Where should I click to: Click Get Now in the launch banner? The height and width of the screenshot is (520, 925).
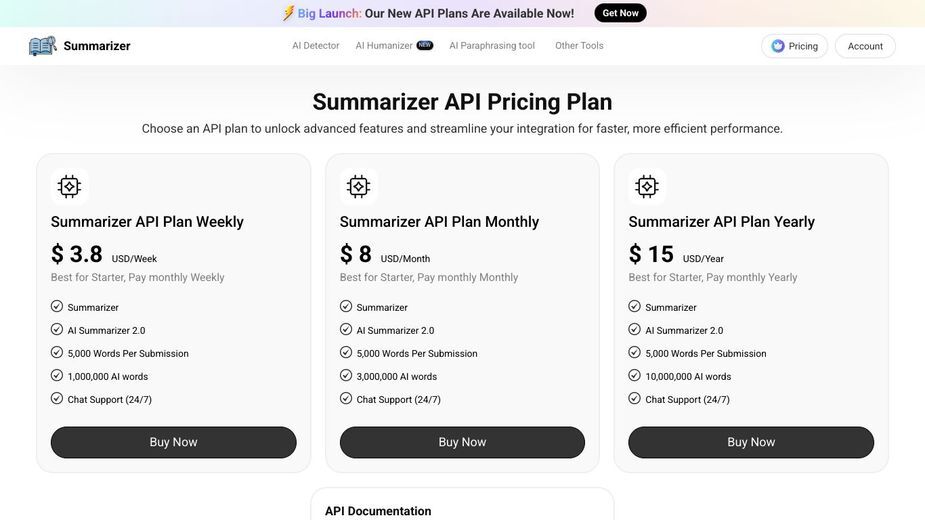point(620,13)
